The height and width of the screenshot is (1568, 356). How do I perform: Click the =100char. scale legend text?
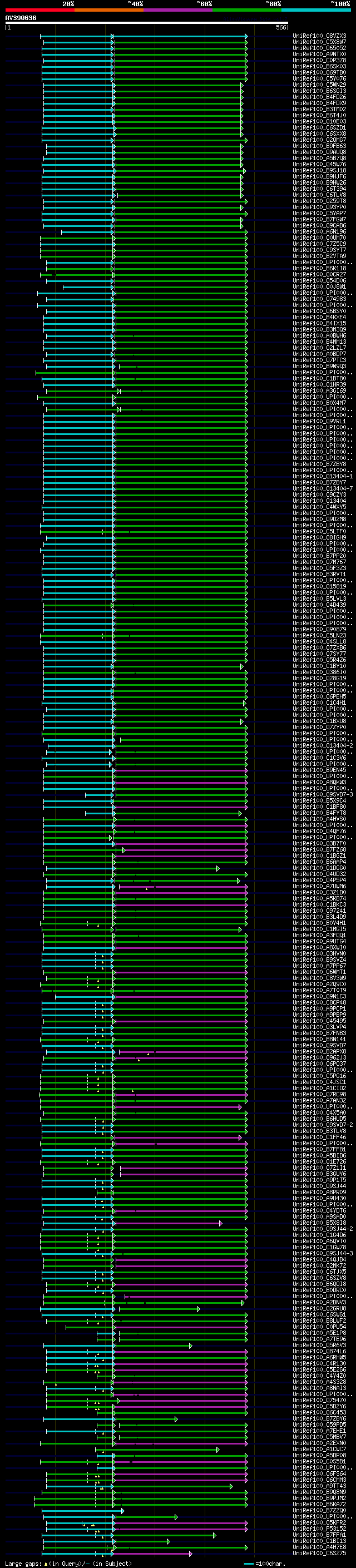coord(270,1564)
